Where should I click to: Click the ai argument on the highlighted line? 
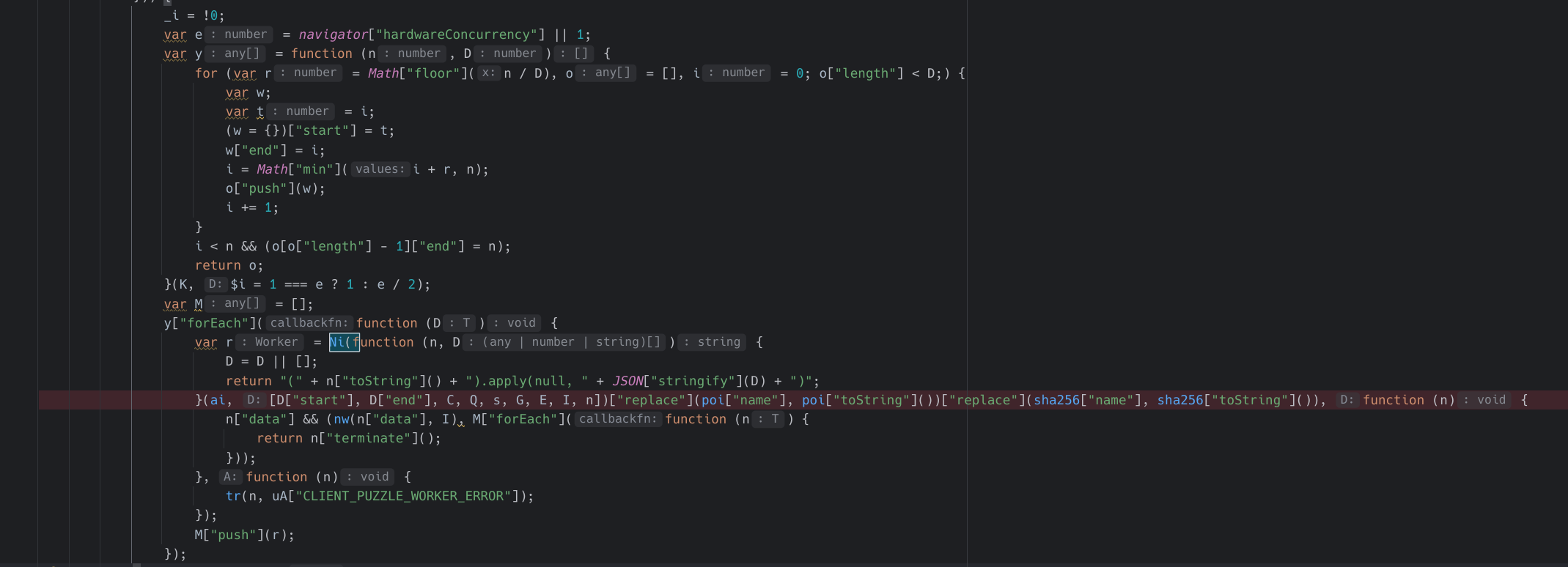(218, 400)
